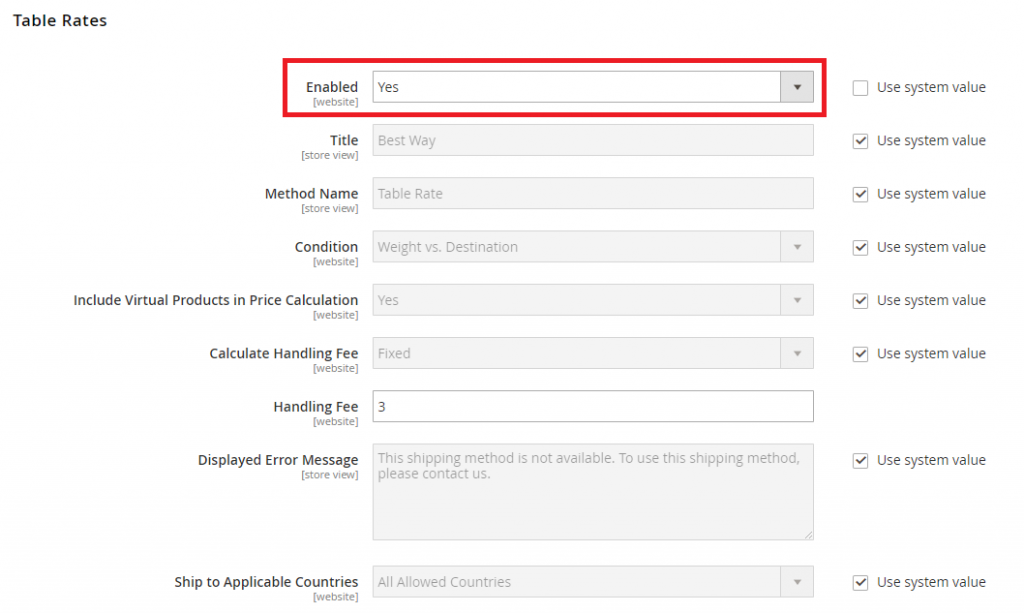Click the Table Rates section heading

59,19
